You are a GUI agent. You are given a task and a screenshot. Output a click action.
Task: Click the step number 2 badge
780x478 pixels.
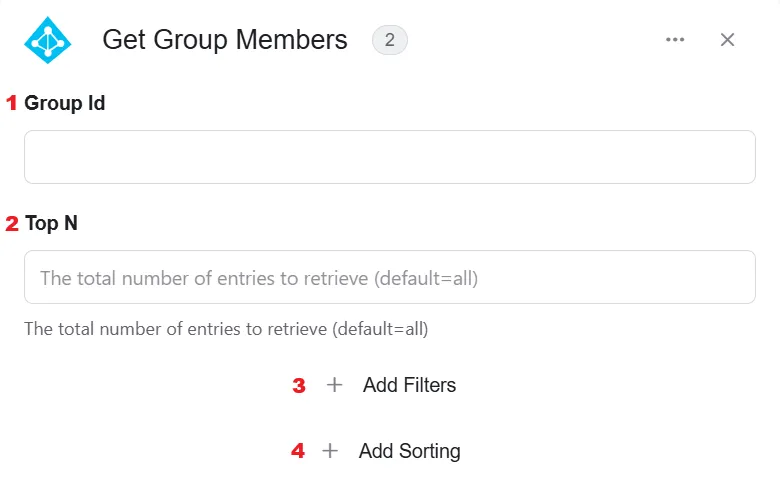pyautogui.click(x=390, y=40)
